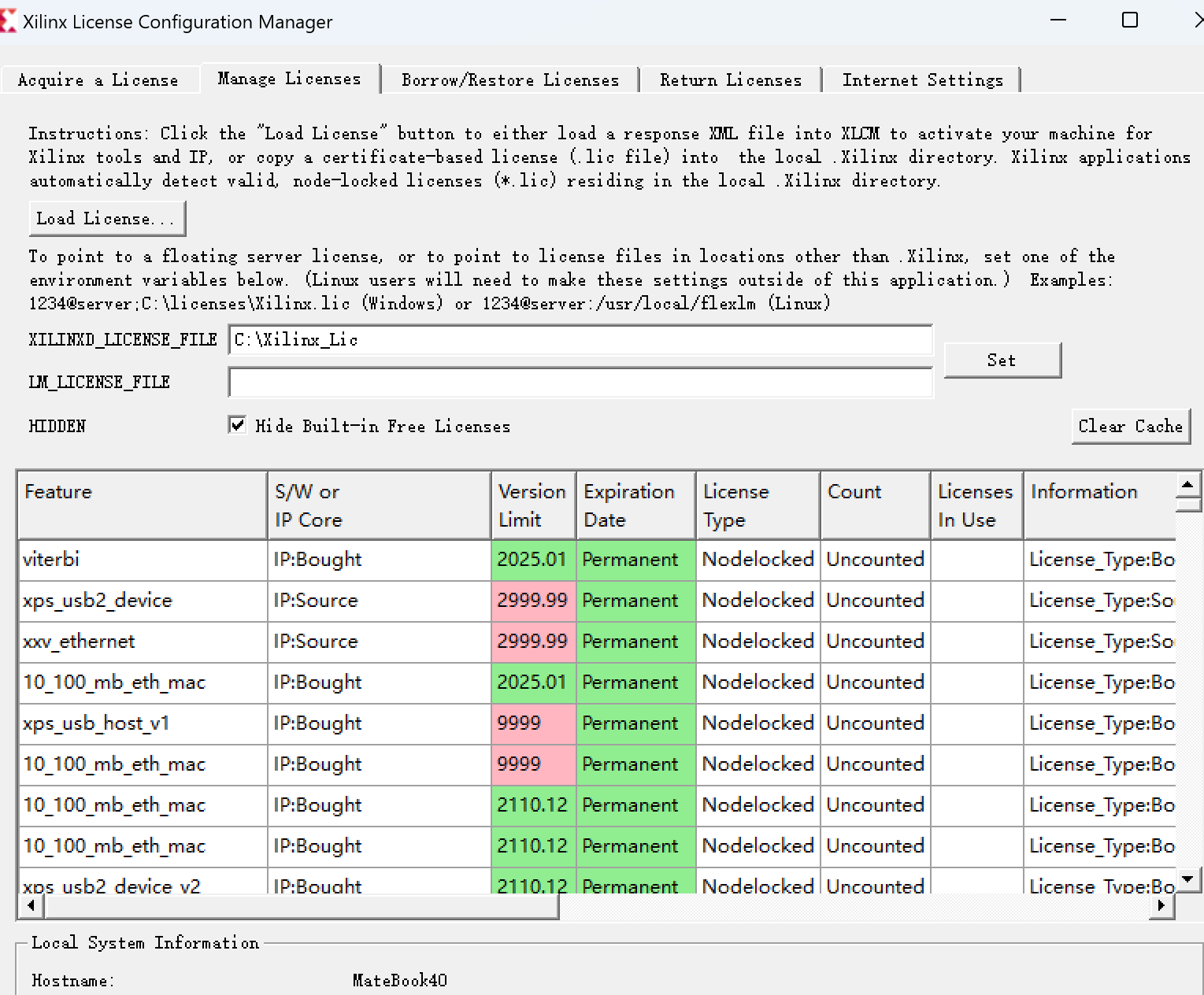1204x995 pixels.
Task: Click the IP:Source cell for xxv_ethernet
Action: pyautogui.click(x=380, y=642)
